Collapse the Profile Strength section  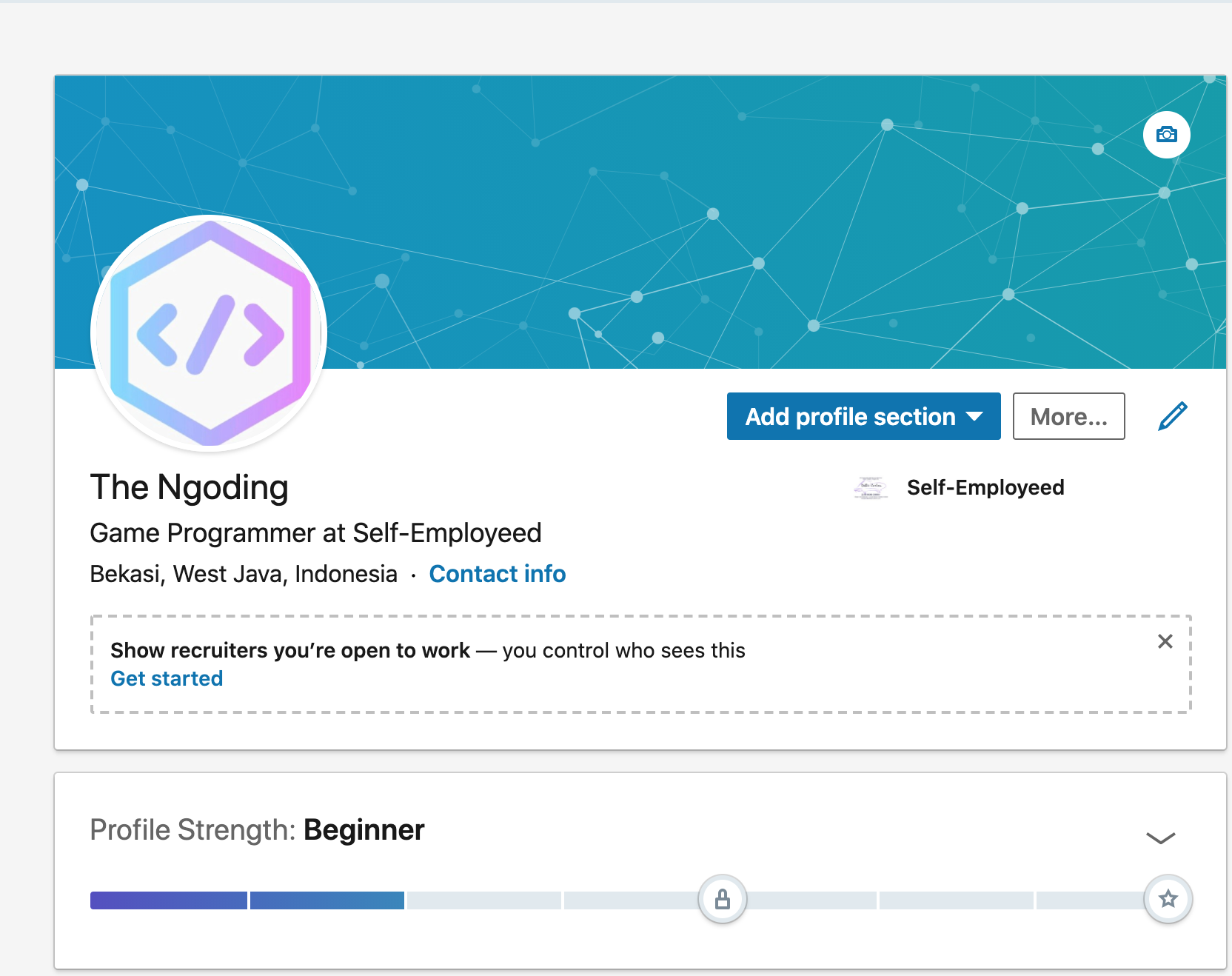click(1160, 838)
